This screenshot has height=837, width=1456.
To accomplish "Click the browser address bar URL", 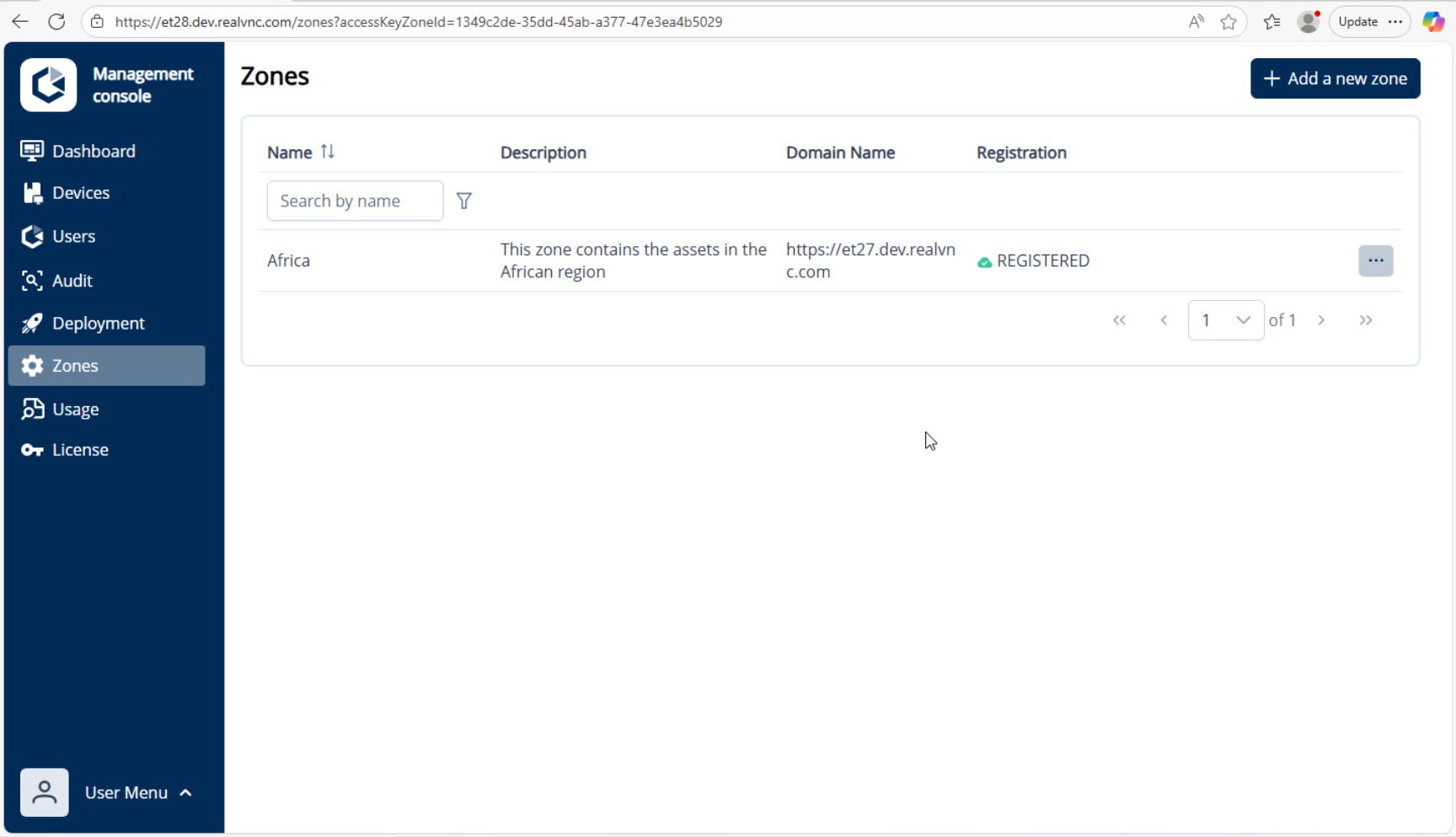I will coord(418,22).
